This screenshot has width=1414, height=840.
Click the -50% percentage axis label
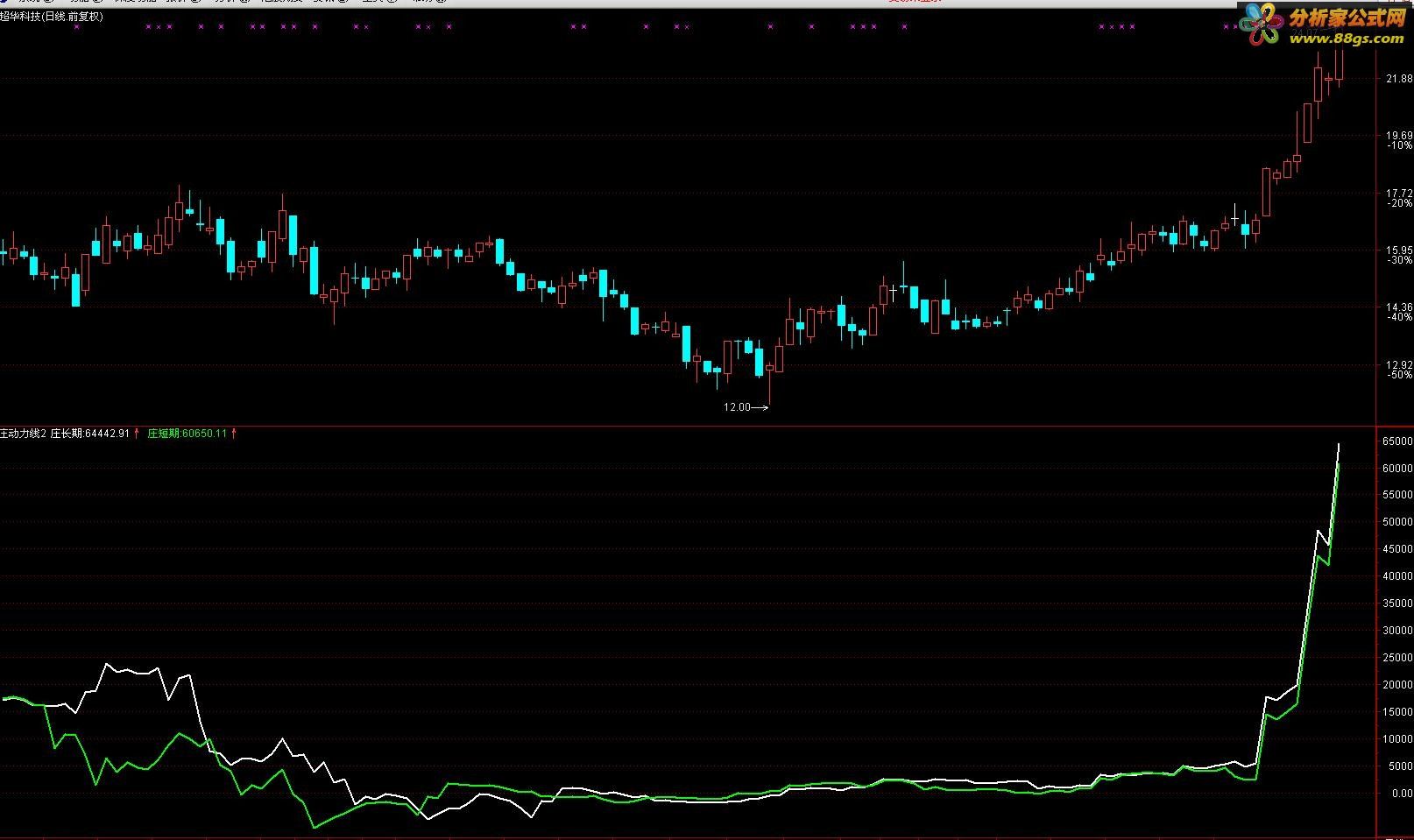coord(1400,375)
